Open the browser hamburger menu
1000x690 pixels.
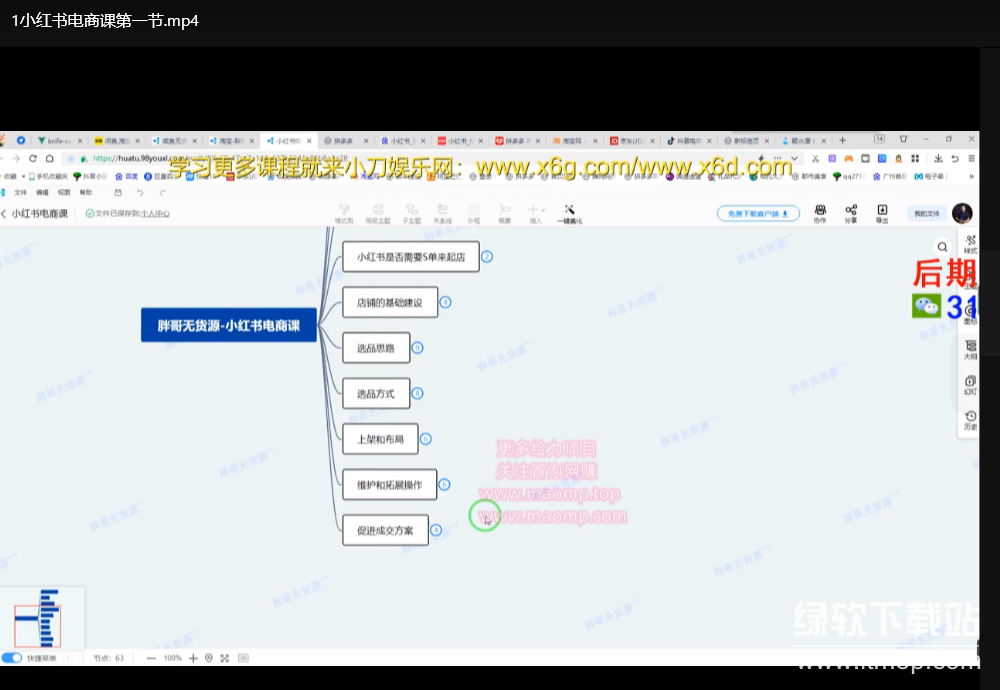tap(971, 158)
